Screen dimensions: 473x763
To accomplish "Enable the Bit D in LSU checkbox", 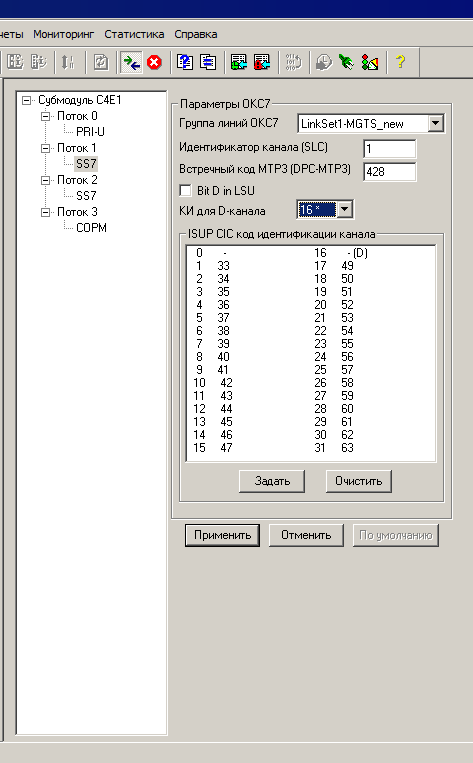I will [x=185, y=190].
